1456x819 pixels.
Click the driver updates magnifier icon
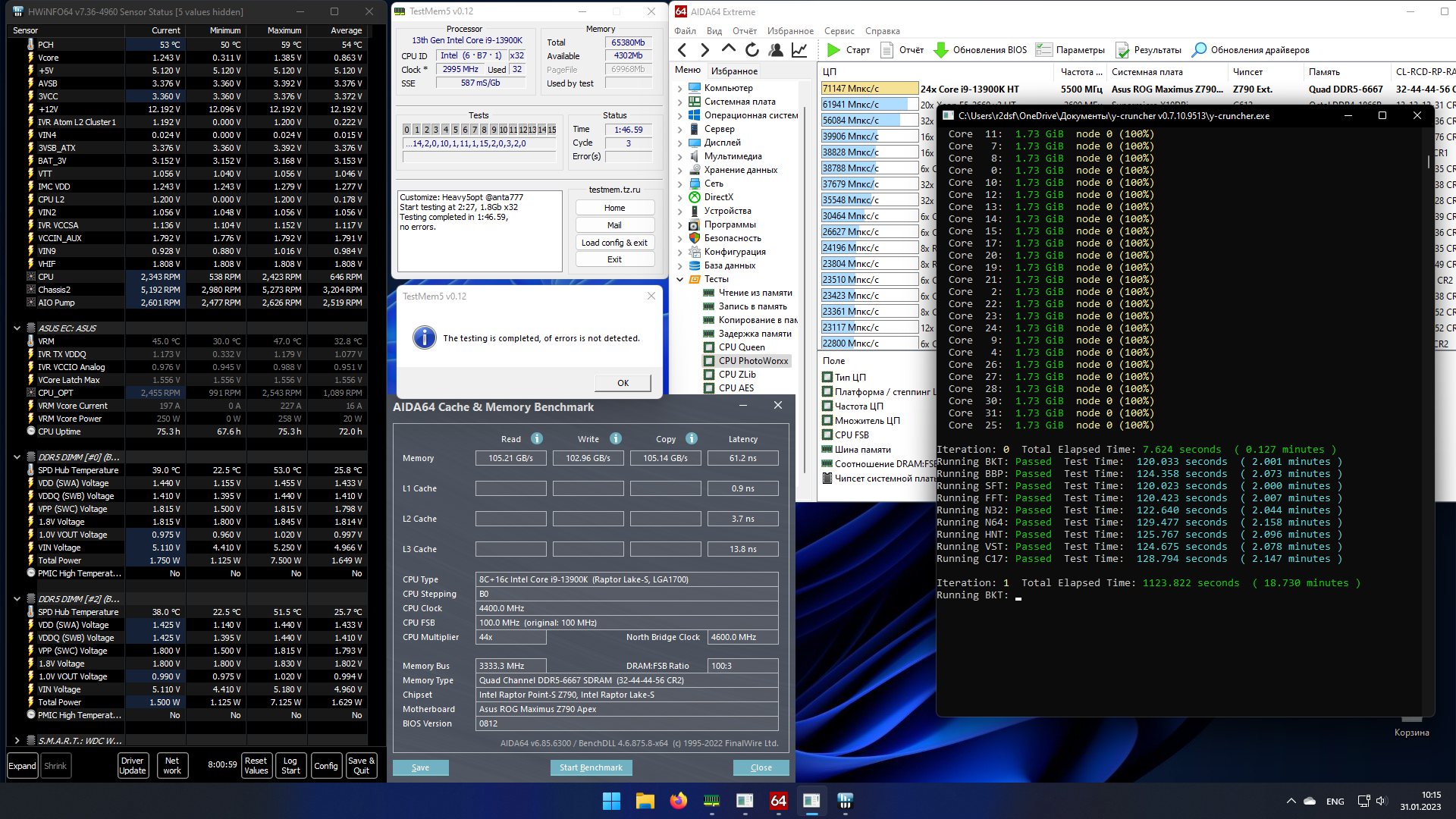(x=1199, y=50)
